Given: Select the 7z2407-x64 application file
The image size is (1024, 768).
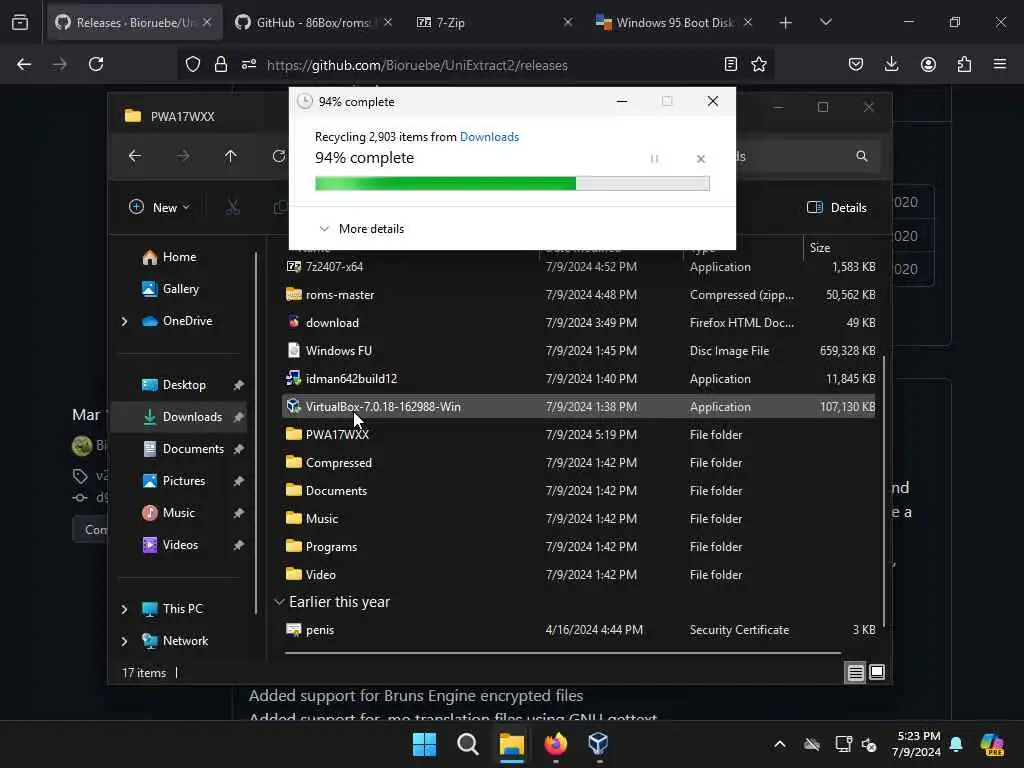Looking at the screenshot, I should (579, 266).
